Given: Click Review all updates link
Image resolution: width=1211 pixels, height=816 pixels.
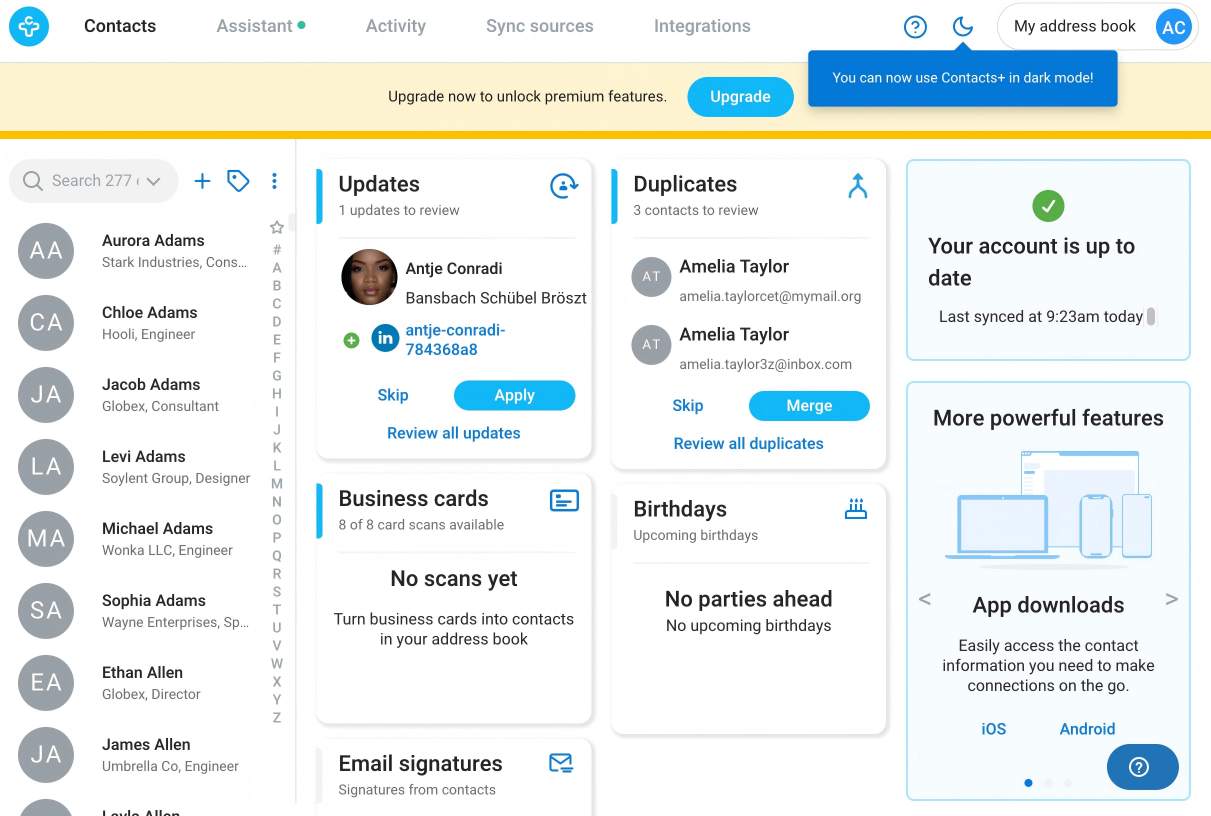Looking at the screenshot, I should [454, 433].
